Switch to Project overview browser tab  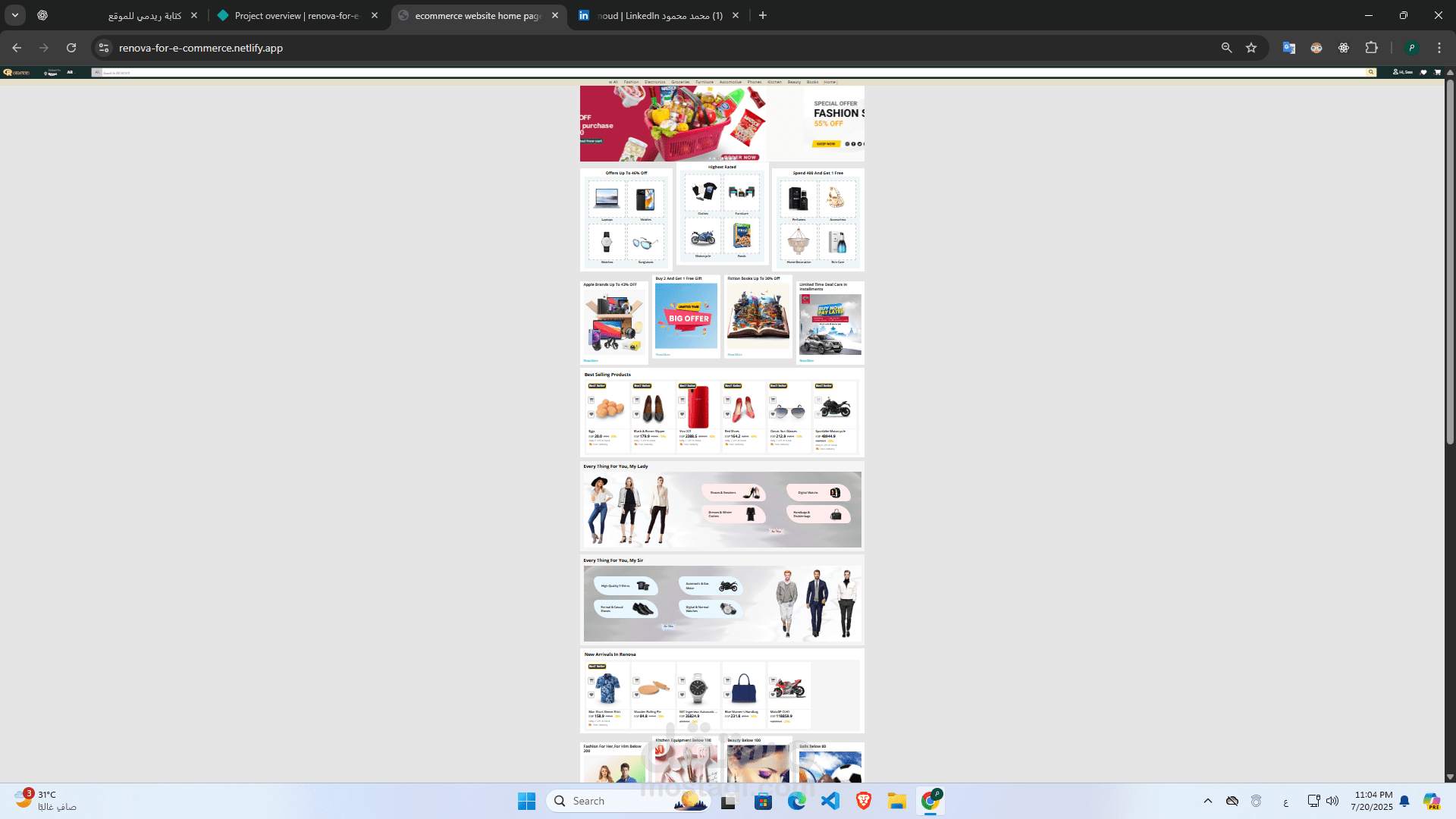coord(297,15)
